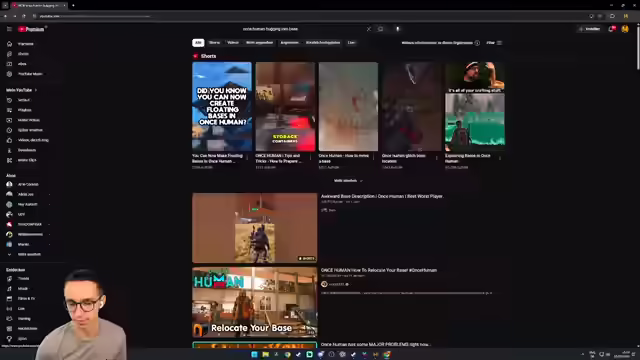Open File Explorer from the taskbar

[x=265, y=354]
